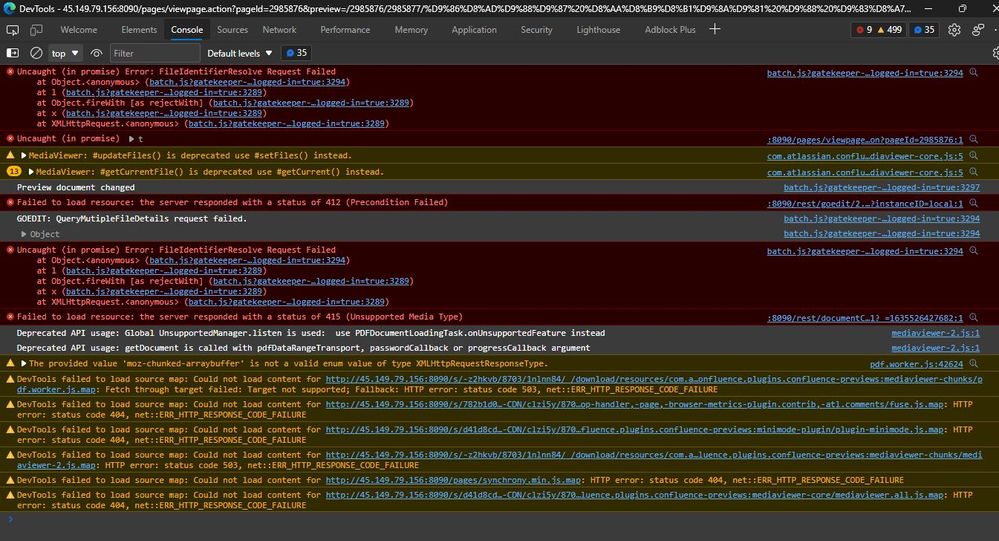Switch to the Welcome tab

coord(78,30)
